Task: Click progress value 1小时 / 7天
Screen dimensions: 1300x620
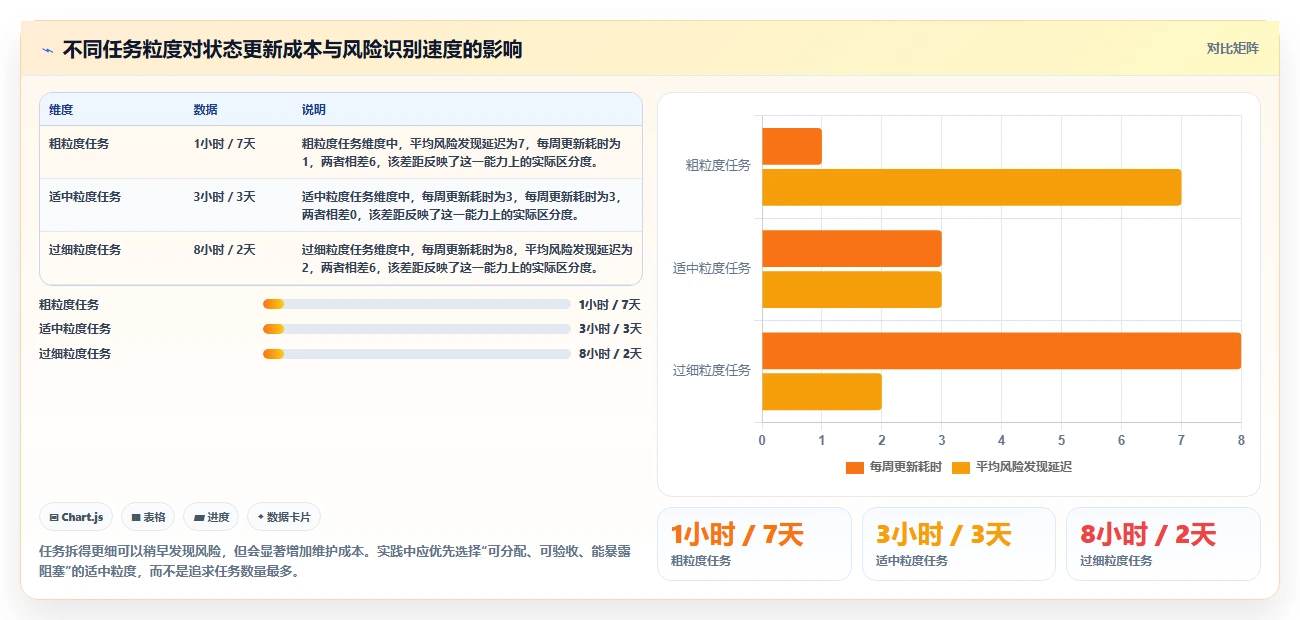Action: 610,304
